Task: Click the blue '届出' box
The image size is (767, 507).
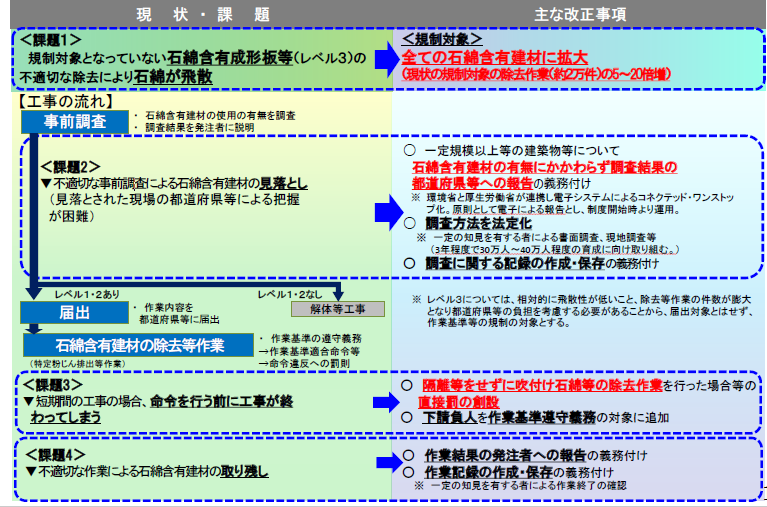Action: [x=74, y=312]
